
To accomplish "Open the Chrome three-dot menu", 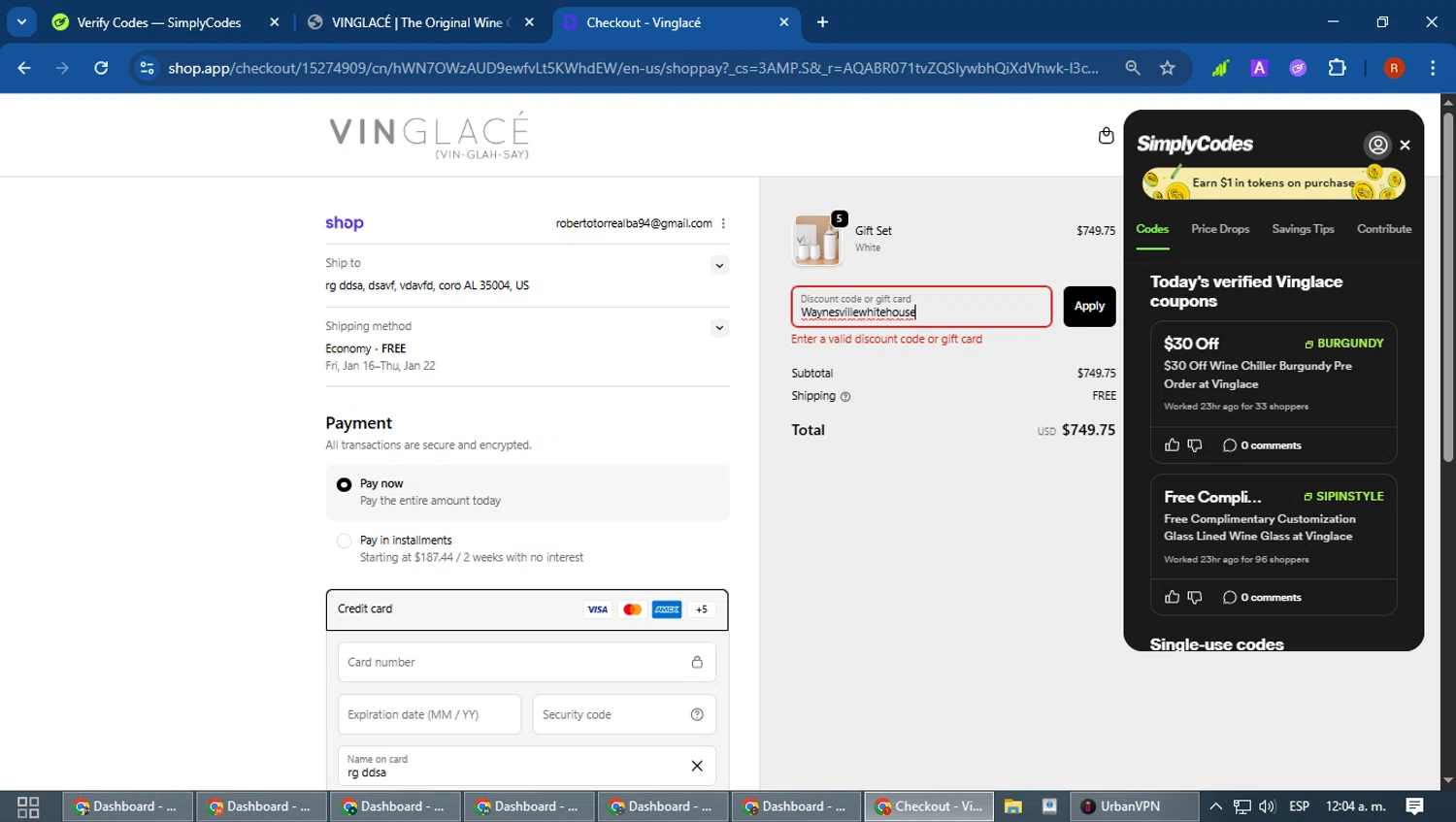I will [x=1433, y=68].
